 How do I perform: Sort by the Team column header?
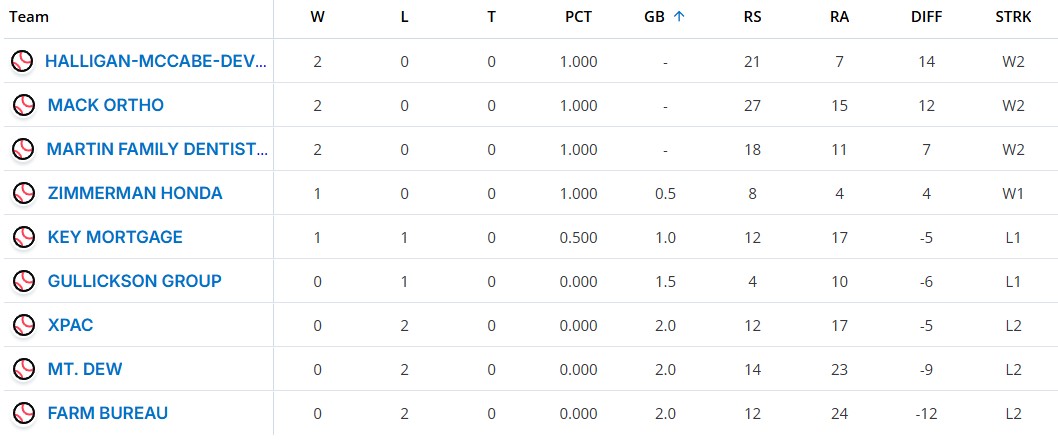(x=29, y=17)
